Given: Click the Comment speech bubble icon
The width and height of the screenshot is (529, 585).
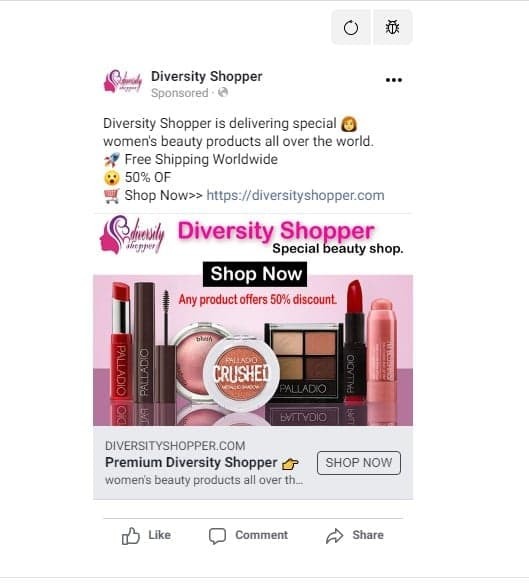Looking at the screenshot, I should click(217, 536).
